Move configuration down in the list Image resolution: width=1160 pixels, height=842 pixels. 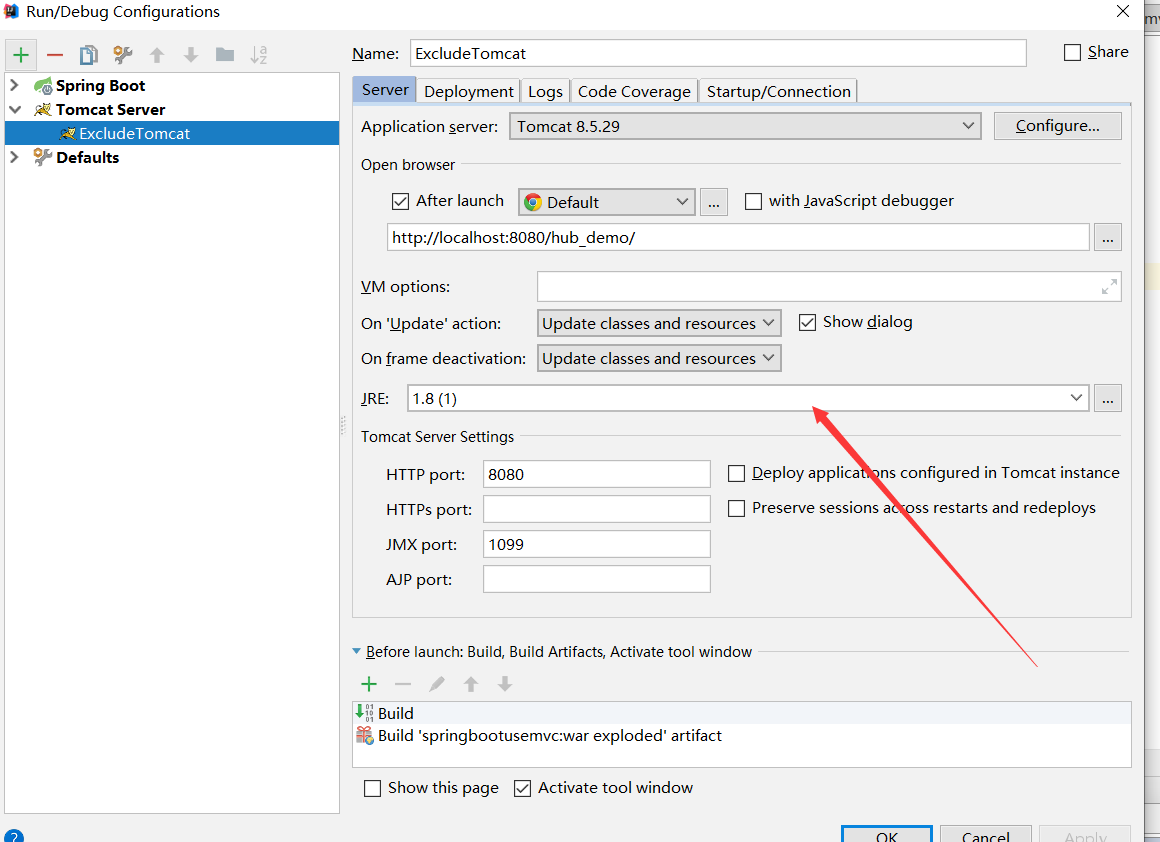click(191, 55)
